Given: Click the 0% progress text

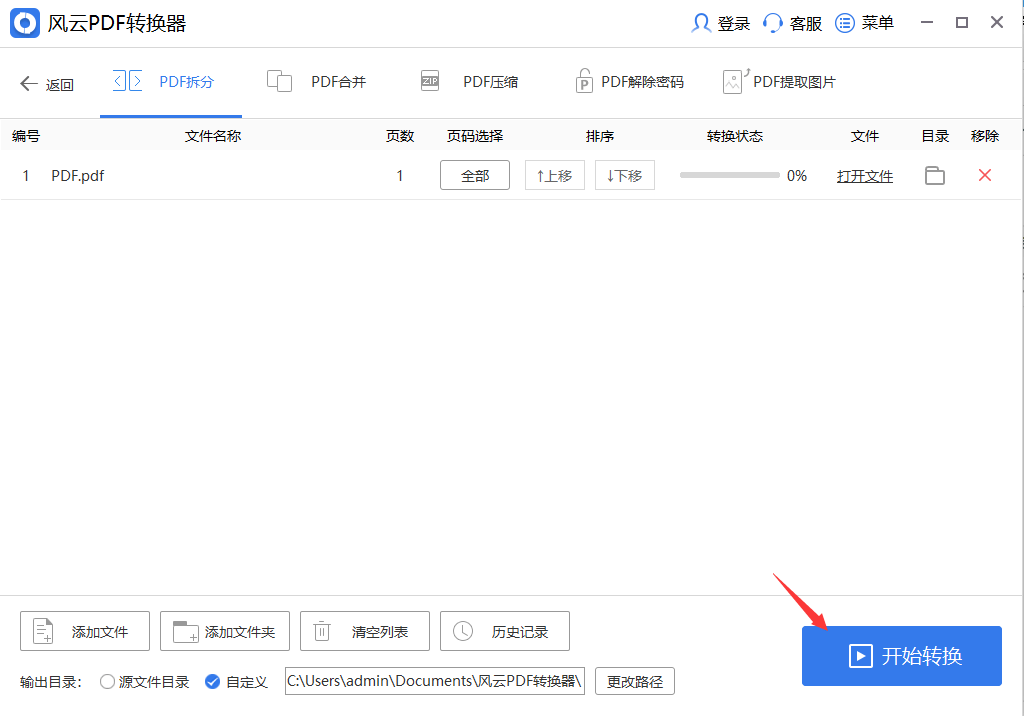Looking at the screenshot, I should point(797,176).
